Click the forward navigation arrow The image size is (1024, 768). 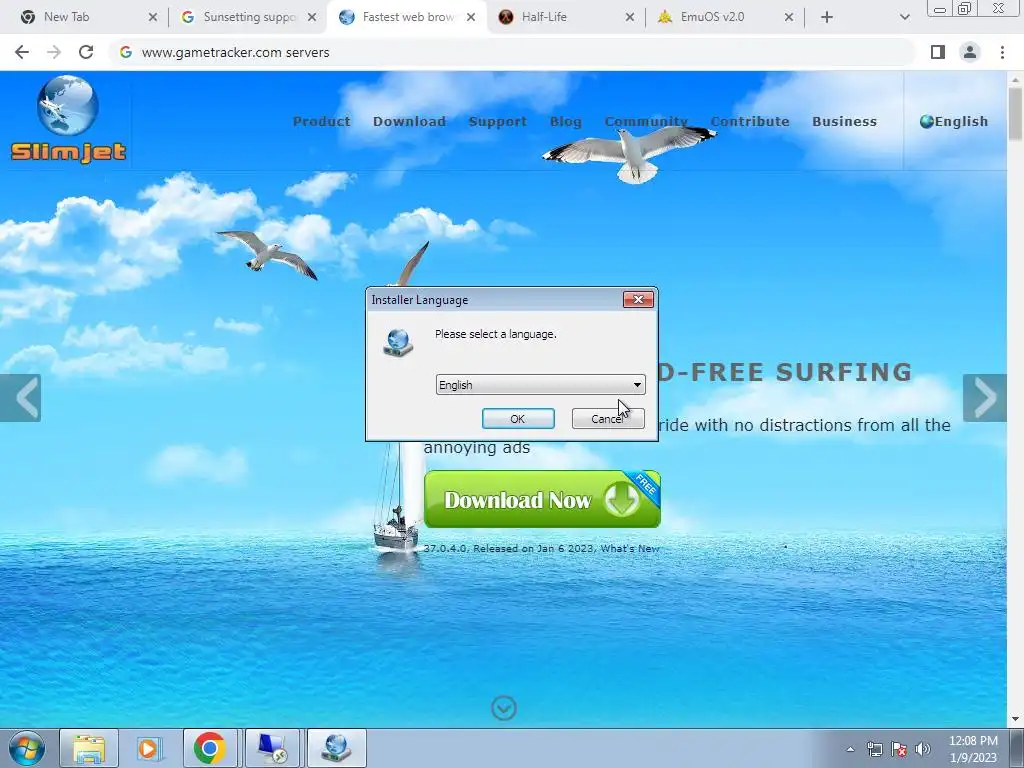click(54, 52)
